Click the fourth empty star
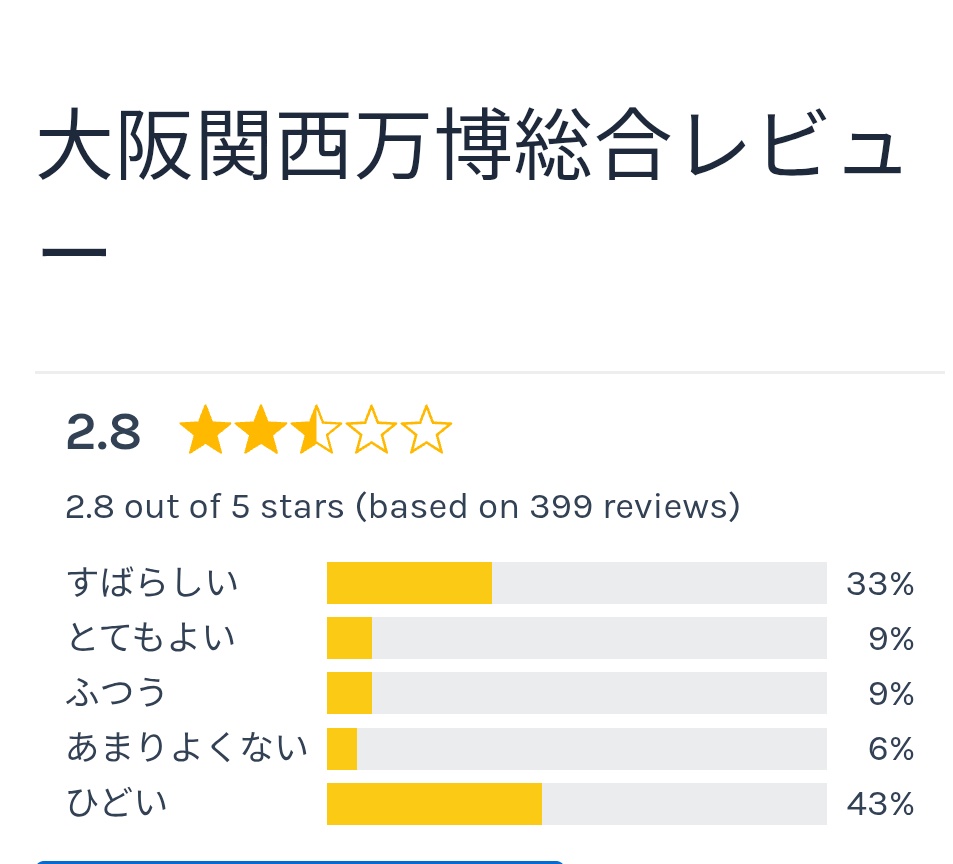953x864 pixels. [372, 431]
